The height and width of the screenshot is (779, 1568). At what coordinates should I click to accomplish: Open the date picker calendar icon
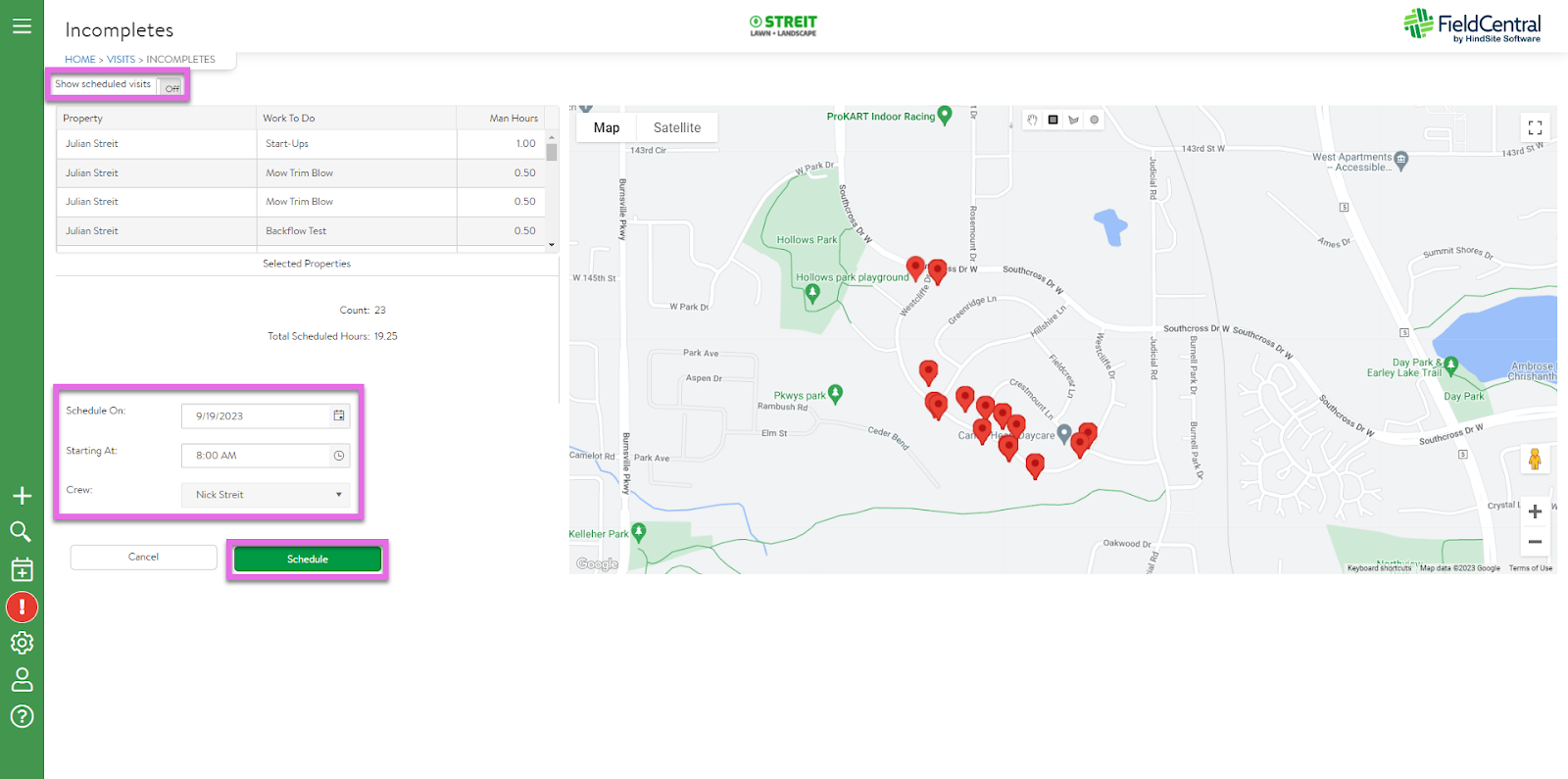[339, 415]
